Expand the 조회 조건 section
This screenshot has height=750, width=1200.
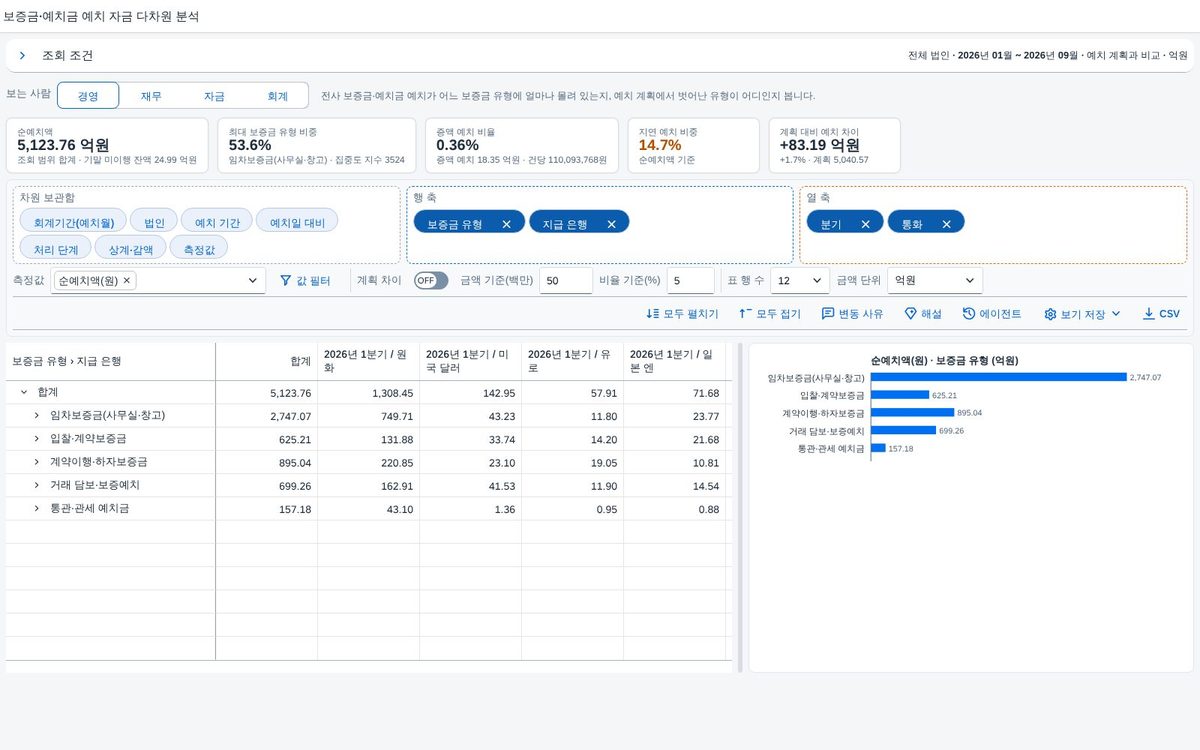pos(22,56)
